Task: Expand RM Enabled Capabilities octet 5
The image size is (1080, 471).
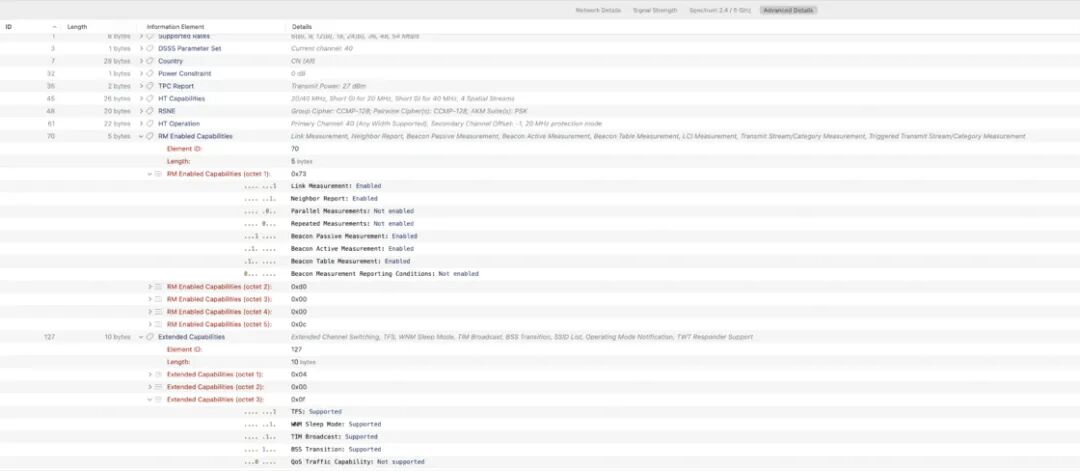Action: click(149, 324)
